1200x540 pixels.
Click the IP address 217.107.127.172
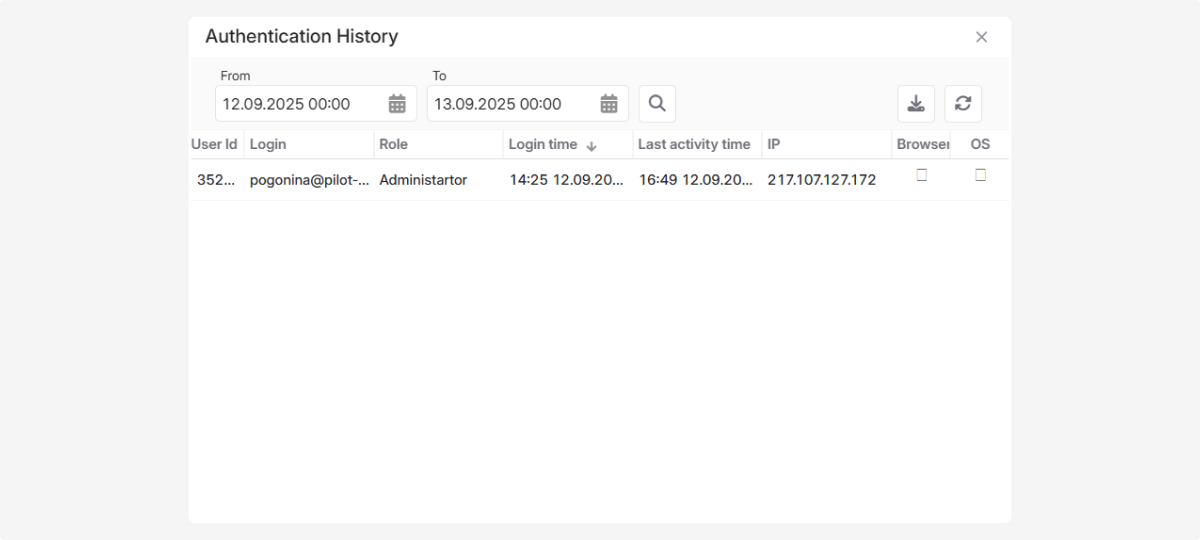point(821,180)
